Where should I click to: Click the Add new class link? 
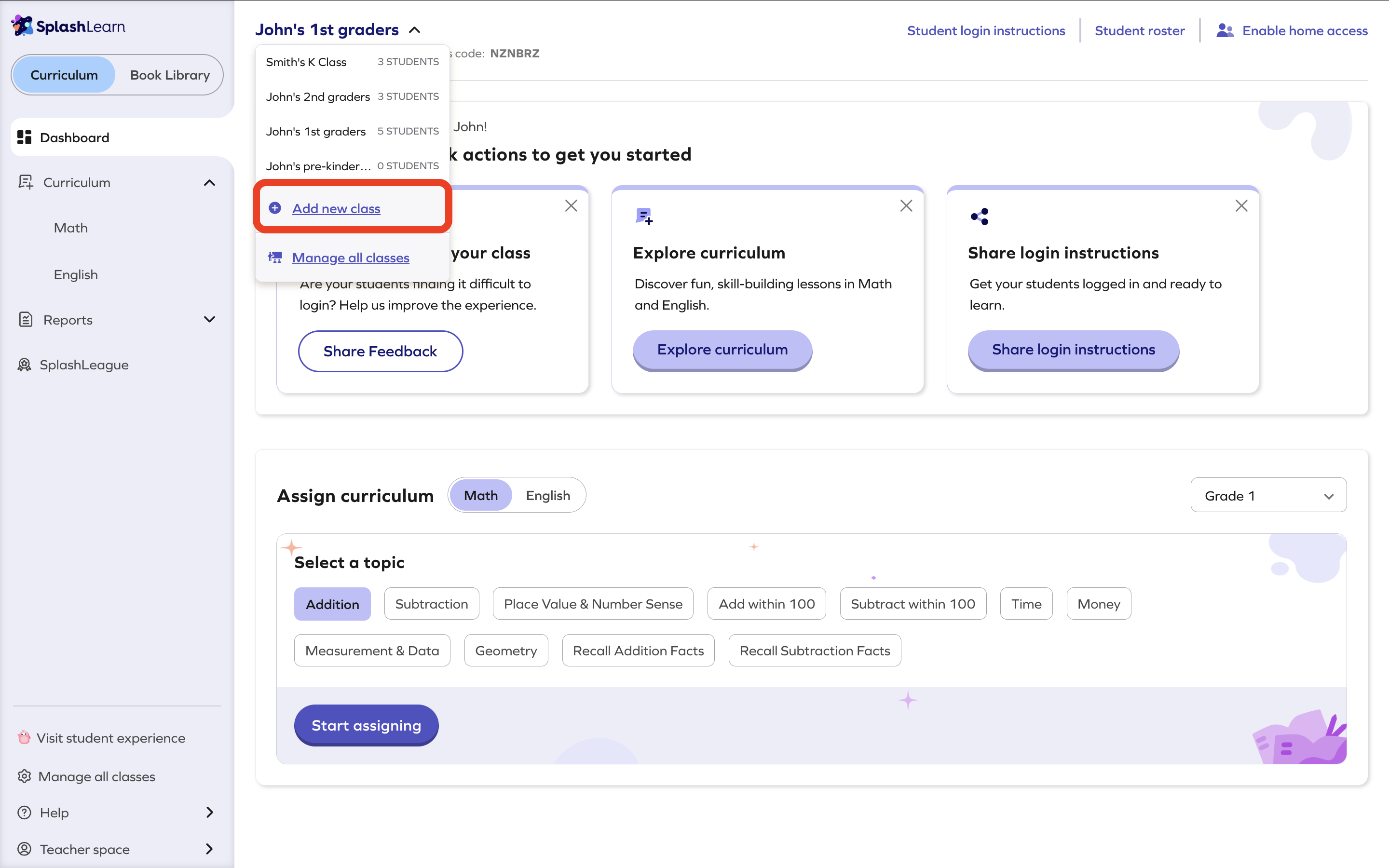tap(336, 208)
